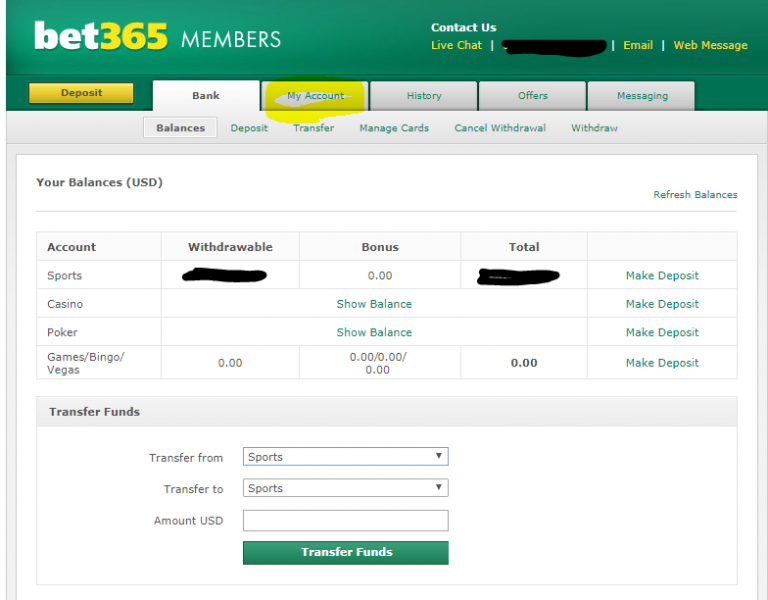Image resolution: width=768 pixels, height=600 pixels.
Task: Select the Transfer sub-menu item
Action: point(313,128)
